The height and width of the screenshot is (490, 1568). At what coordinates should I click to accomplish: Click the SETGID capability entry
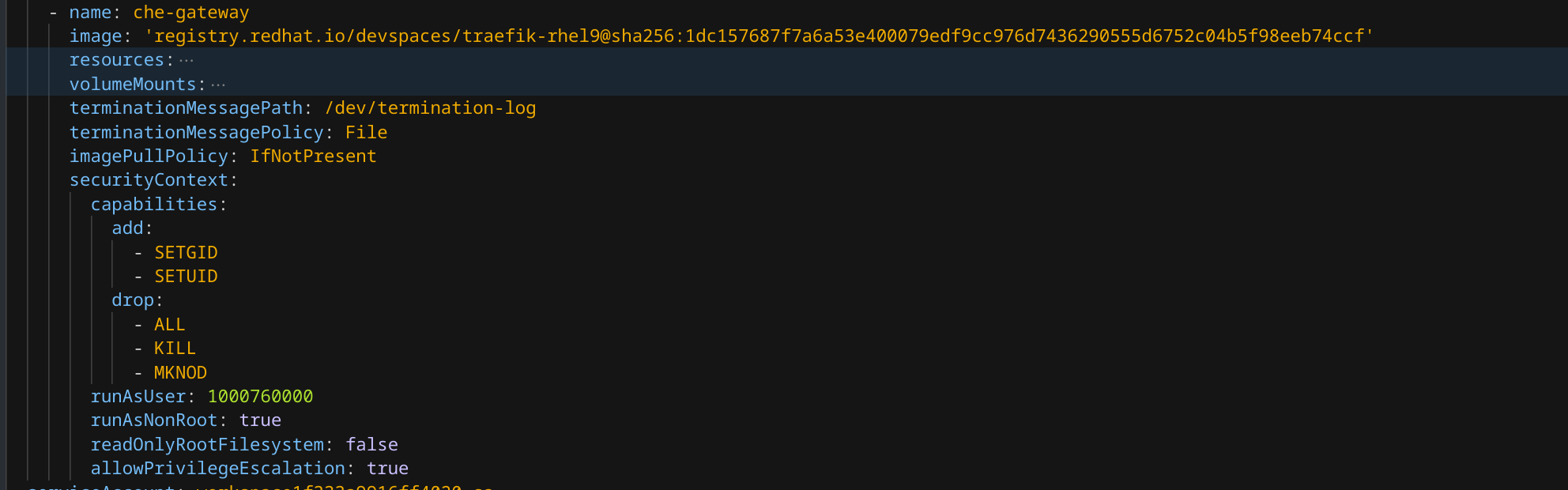coord(186,253)
